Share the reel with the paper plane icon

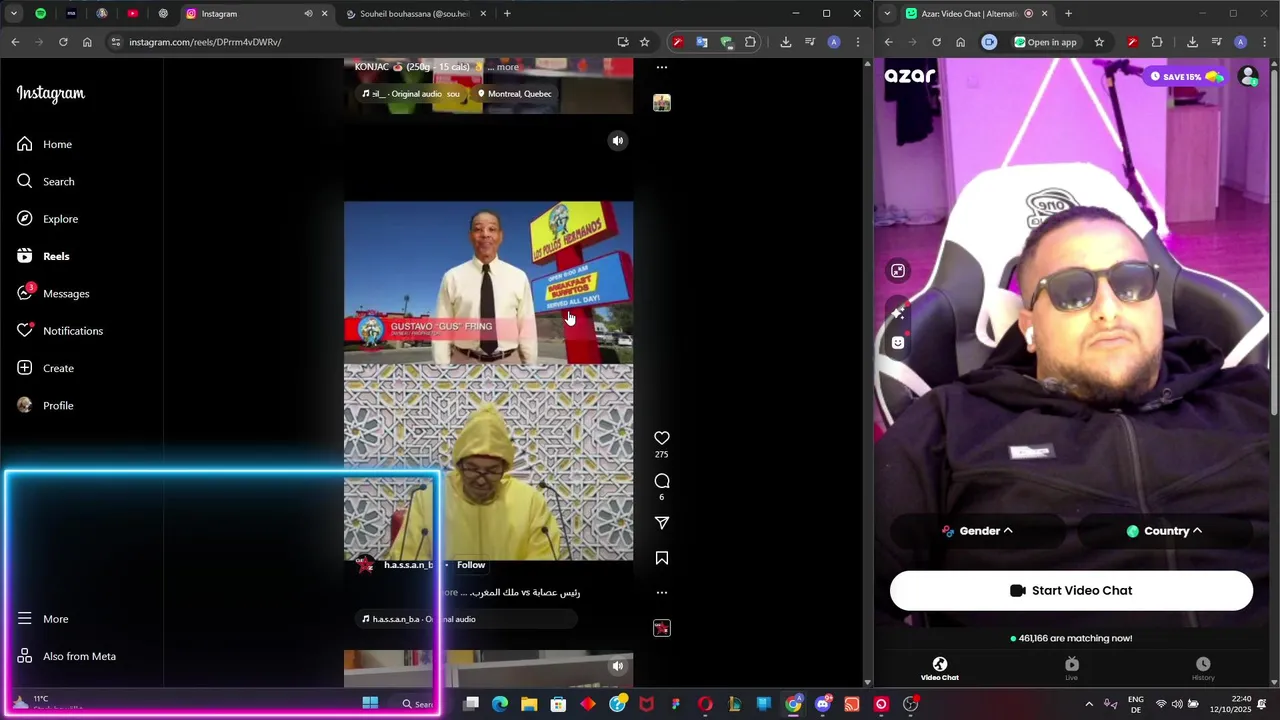point(662,523)
